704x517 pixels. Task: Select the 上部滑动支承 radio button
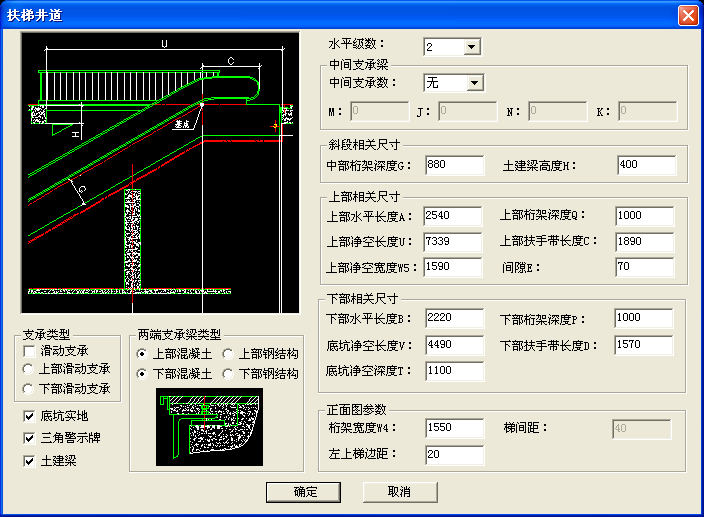click(29, 370)
